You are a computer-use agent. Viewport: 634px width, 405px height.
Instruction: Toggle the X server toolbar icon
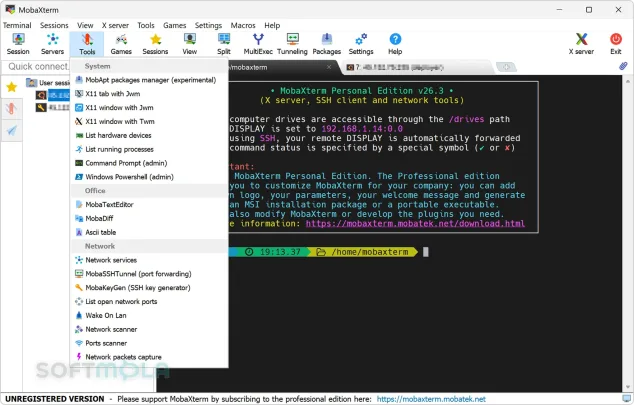point(581,44)
